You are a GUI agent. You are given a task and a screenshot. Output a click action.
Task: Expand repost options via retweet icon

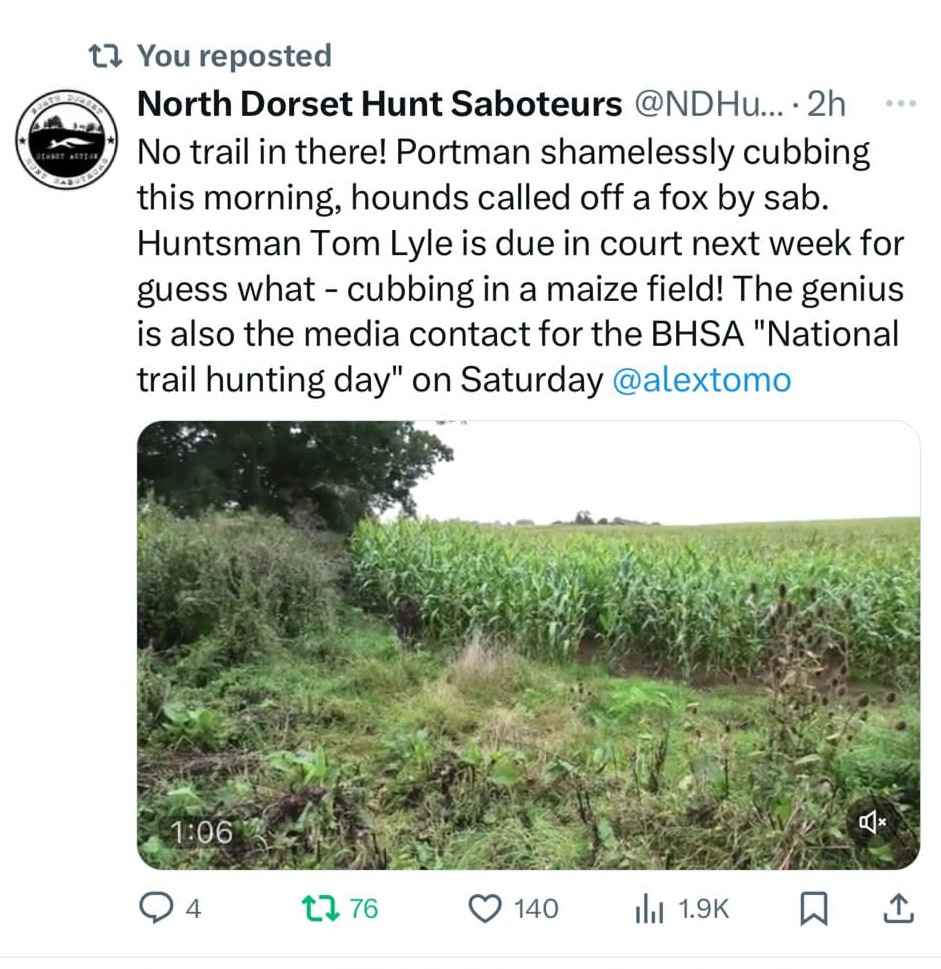[x=319, y=908]
